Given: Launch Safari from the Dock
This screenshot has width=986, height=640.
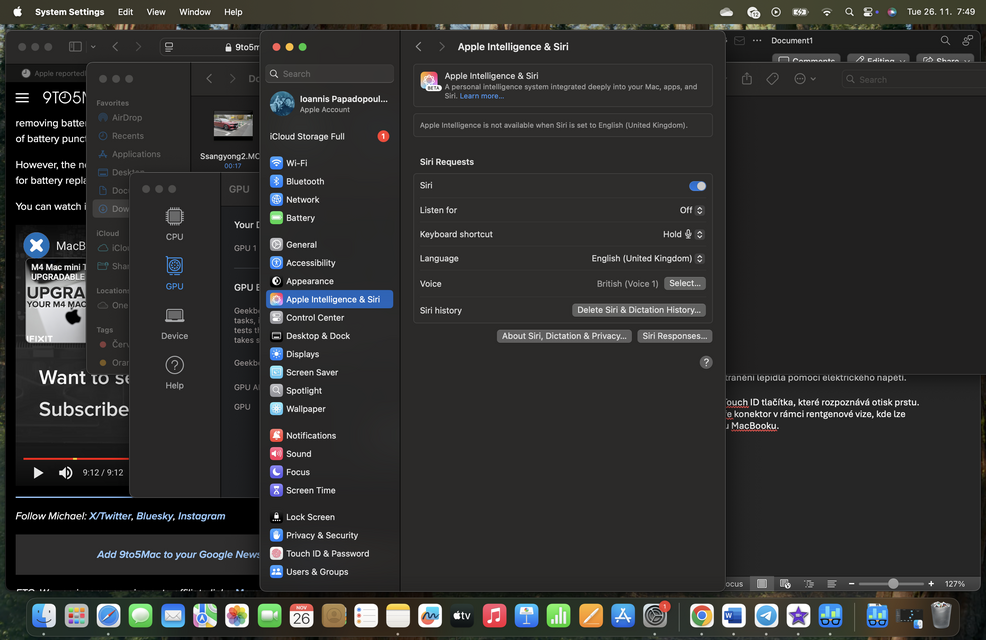Looking at the screenshot, I should coord(108,615).
